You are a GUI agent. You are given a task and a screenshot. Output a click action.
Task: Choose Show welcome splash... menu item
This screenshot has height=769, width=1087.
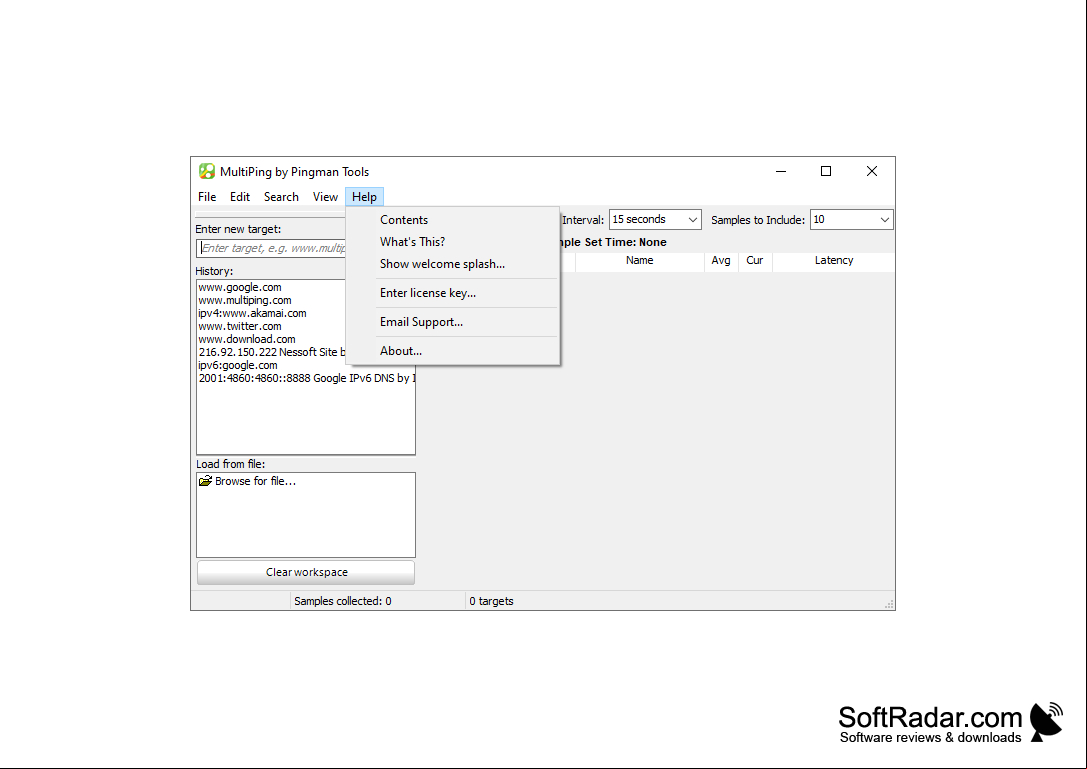pyautogui.click(x=453, y=264)
